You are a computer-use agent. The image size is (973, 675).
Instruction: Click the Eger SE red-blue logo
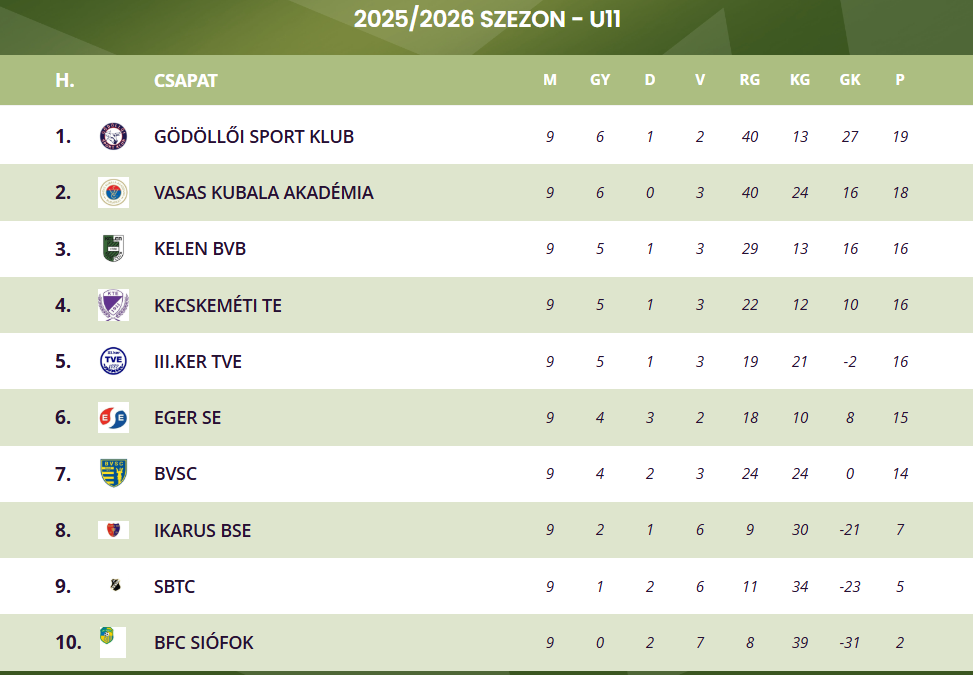pyautogui.click(x=114, y=418)
